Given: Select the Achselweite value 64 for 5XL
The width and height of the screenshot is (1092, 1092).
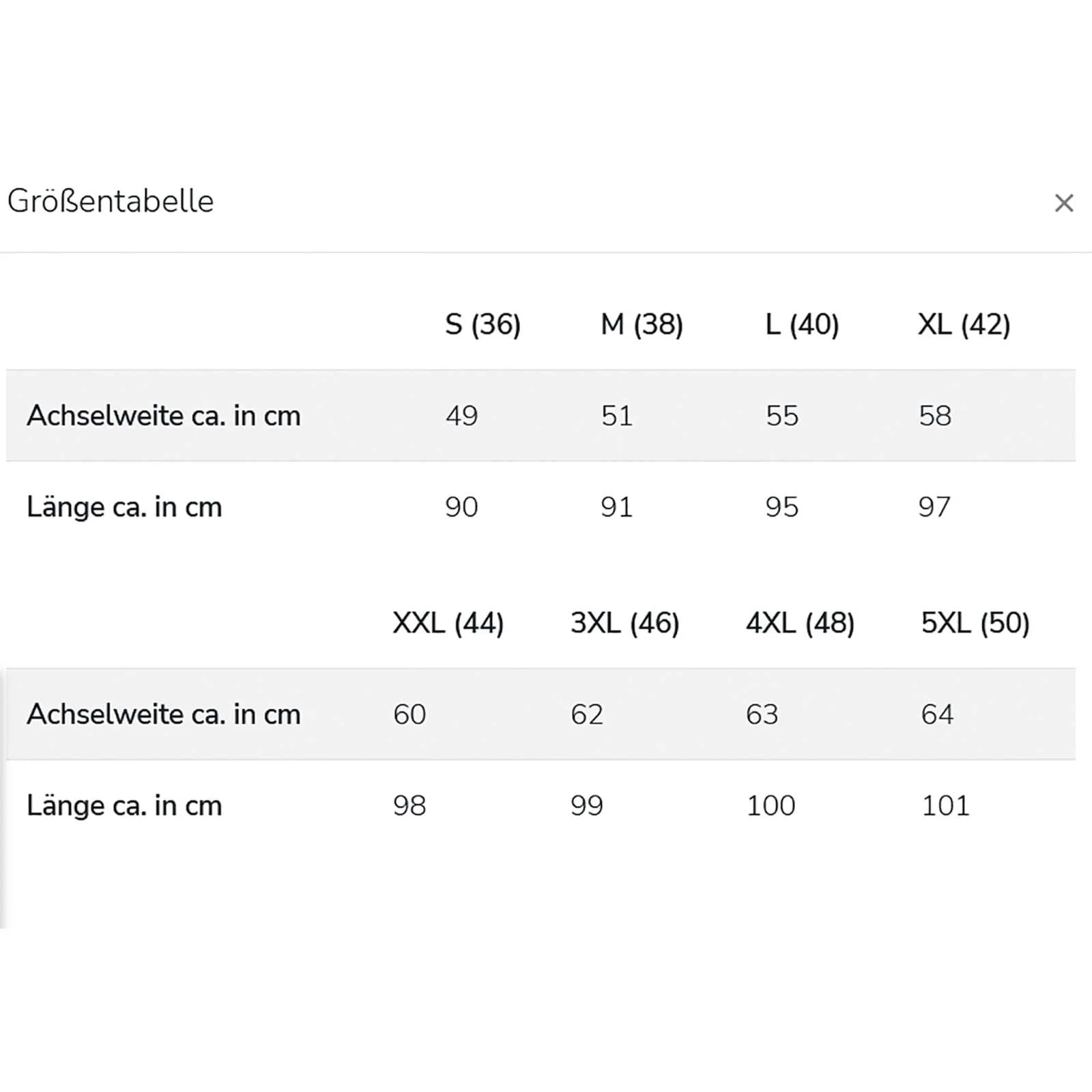Looking at the screenshot, I should [937, 715].
